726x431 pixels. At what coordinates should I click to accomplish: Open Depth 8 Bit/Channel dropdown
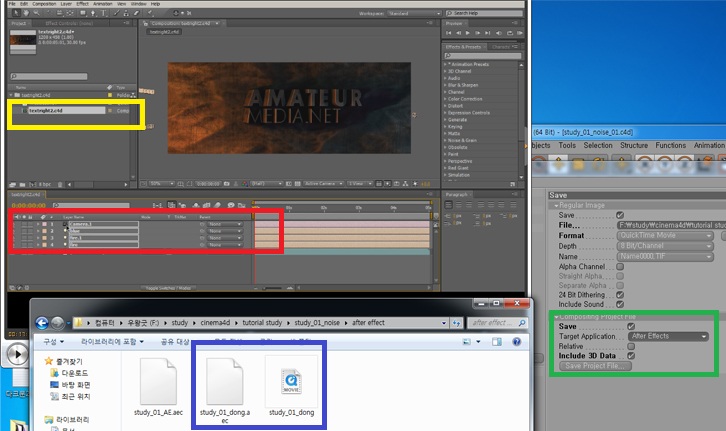(665, 246)
